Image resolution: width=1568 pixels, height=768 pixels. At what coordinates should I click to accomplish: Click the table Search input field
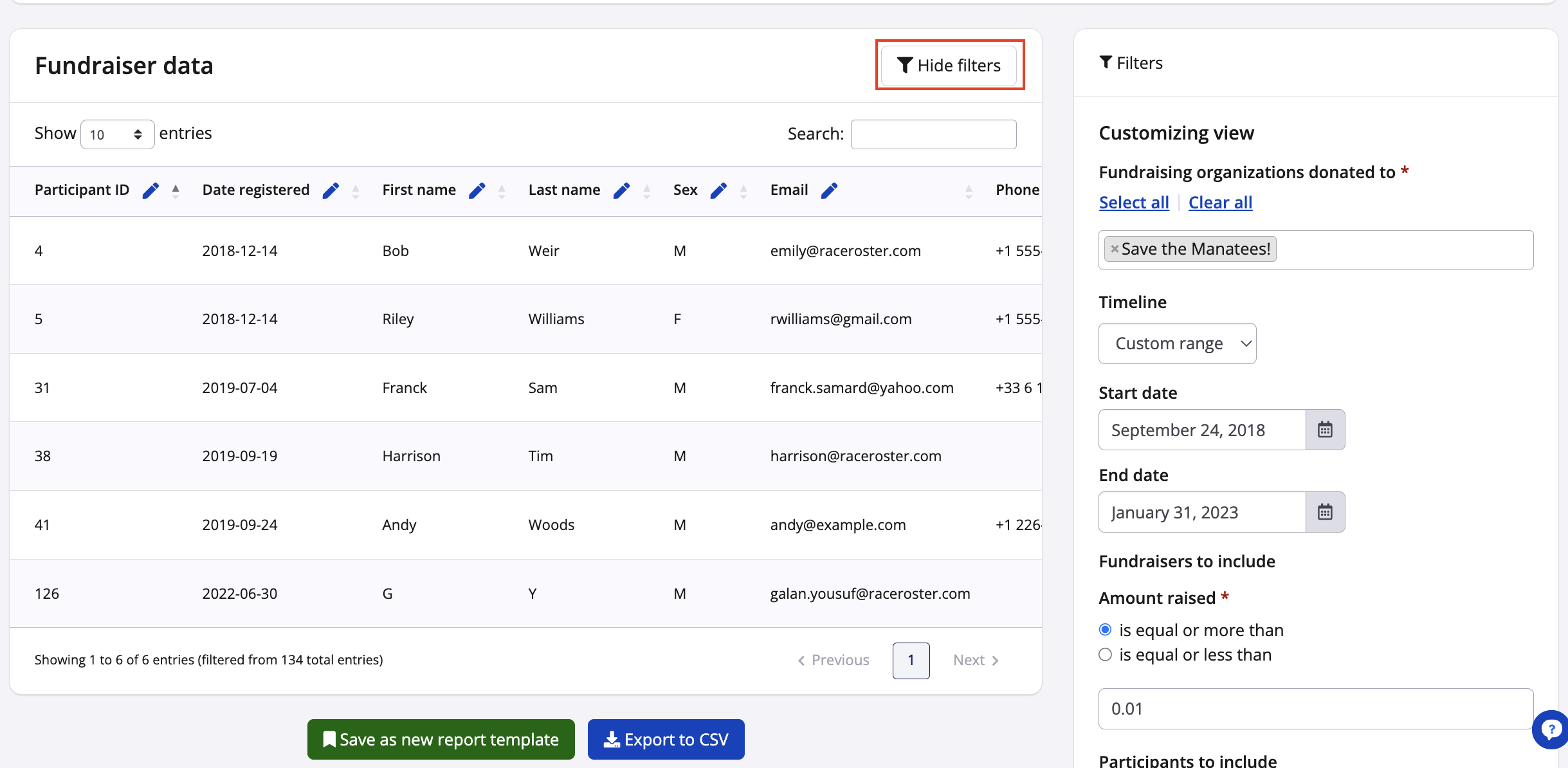click(933, 134)
